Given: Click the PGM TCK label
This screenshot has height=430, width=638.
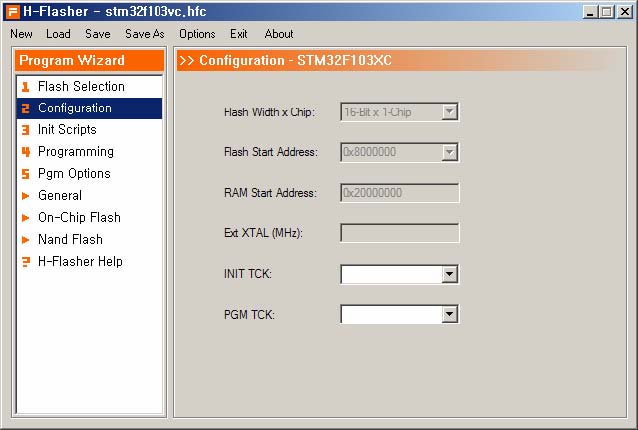Looking at the screenshot, I should pos(249,314).
